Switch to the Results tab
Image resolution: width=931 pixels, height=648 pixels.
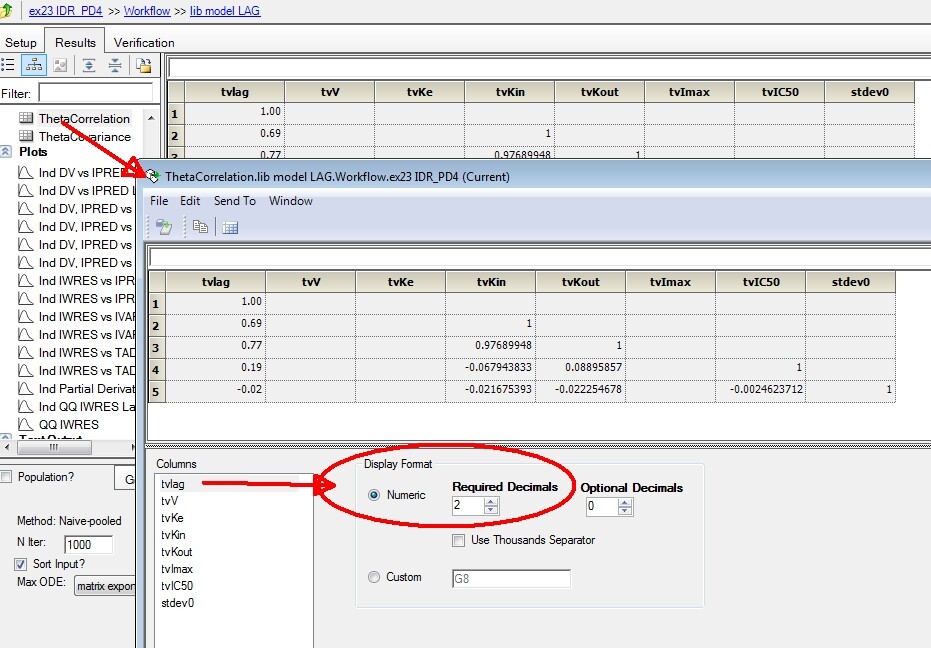(75, 42)
